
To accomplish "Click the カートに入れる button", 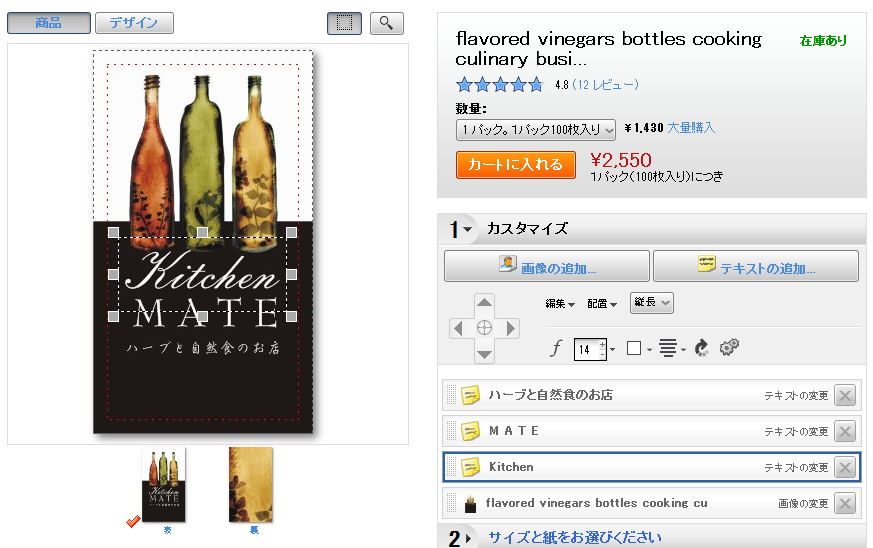I will pyautogui.click(x=516, y=165).
